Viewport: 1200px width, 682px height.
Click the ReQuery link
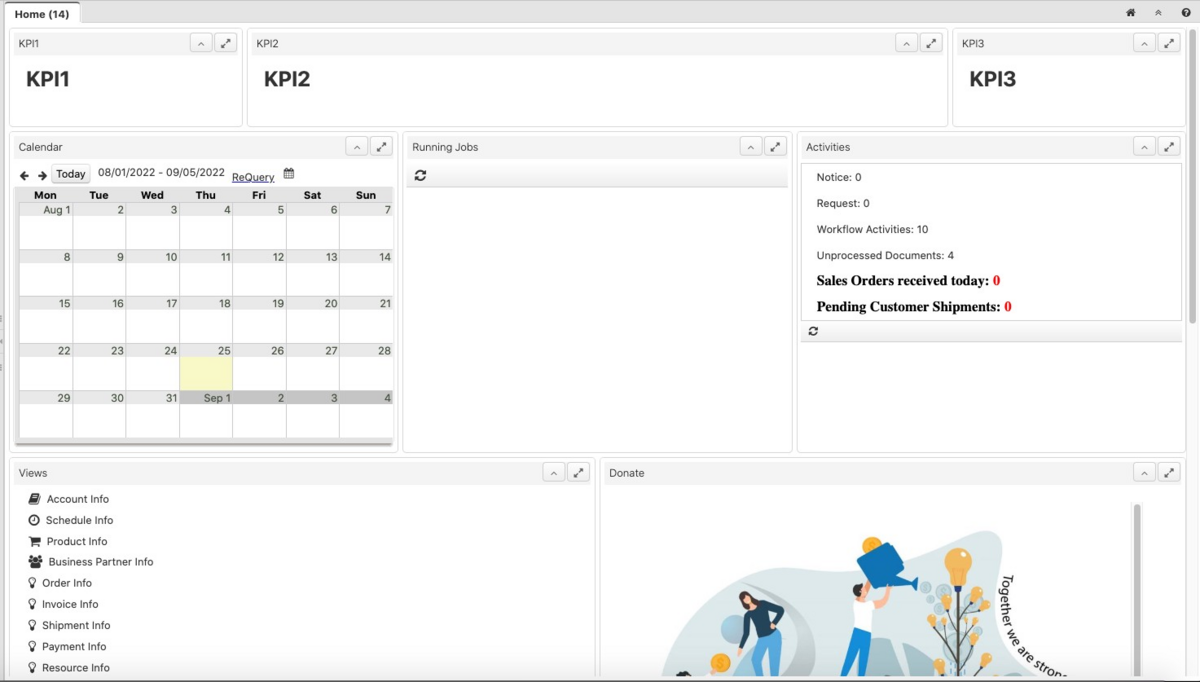pyautogui.click(x=253, y=177)
